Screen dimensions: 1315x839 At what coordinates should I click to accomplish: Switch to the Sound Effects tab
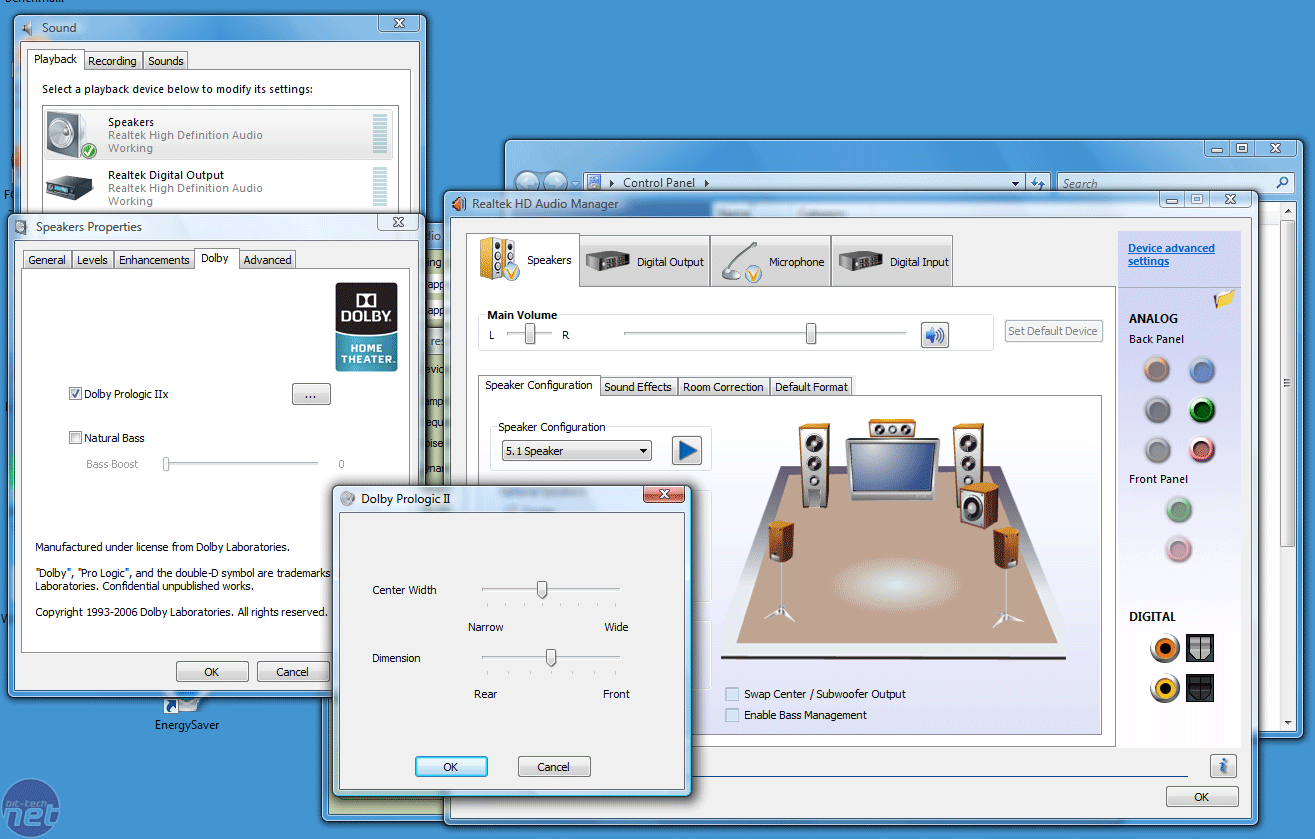(x=638, y=387)
